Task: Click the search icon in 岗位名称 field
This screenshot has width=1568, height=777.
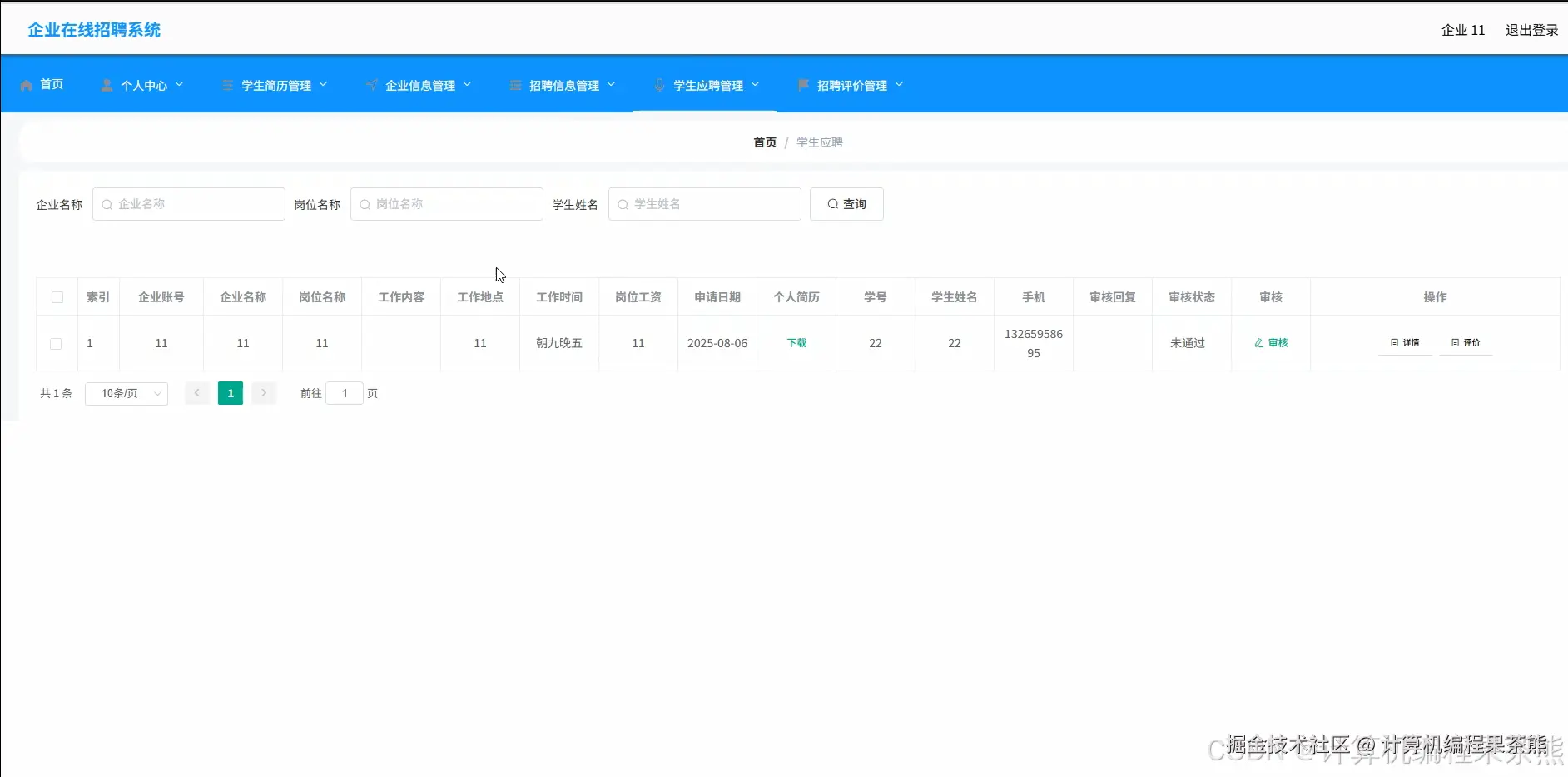Action: (365, 204)
